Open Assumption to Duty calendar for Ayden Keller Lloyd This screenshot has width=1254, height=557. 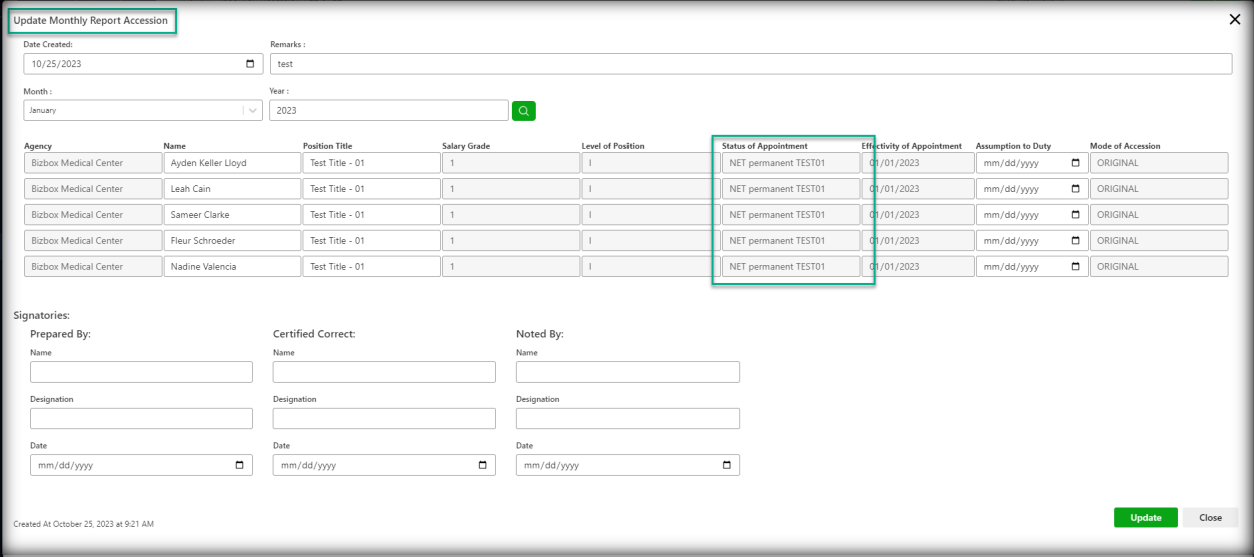click(1076, 163)
